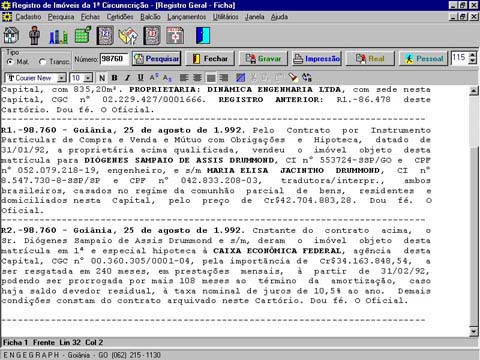Apply italic formatting in the editor toolbar
This screenshot has height=360, width=480.
(127, 78)
